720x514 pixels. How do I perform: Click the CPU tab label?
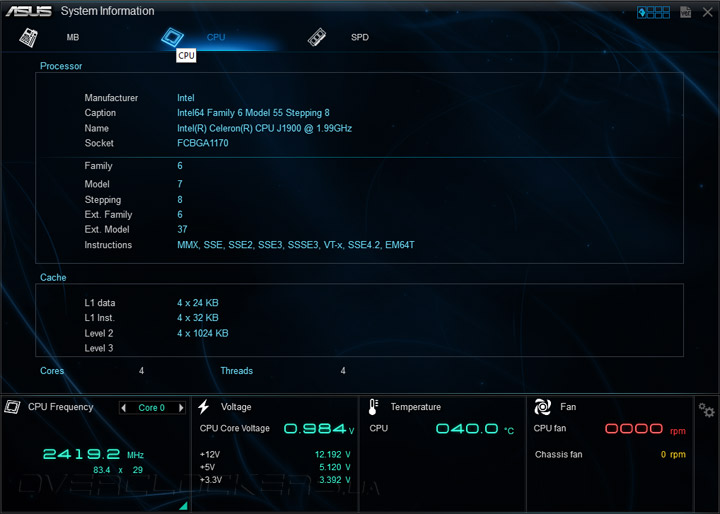point(216,37)
